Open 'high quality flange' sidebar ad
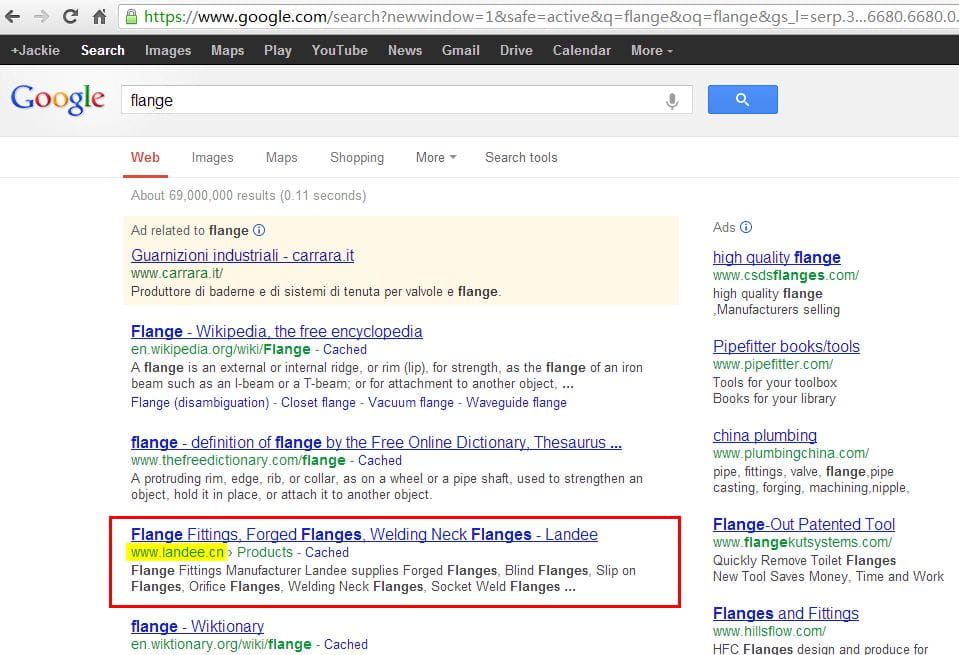This screenshot has width=959, height=655. coord(777,257)
